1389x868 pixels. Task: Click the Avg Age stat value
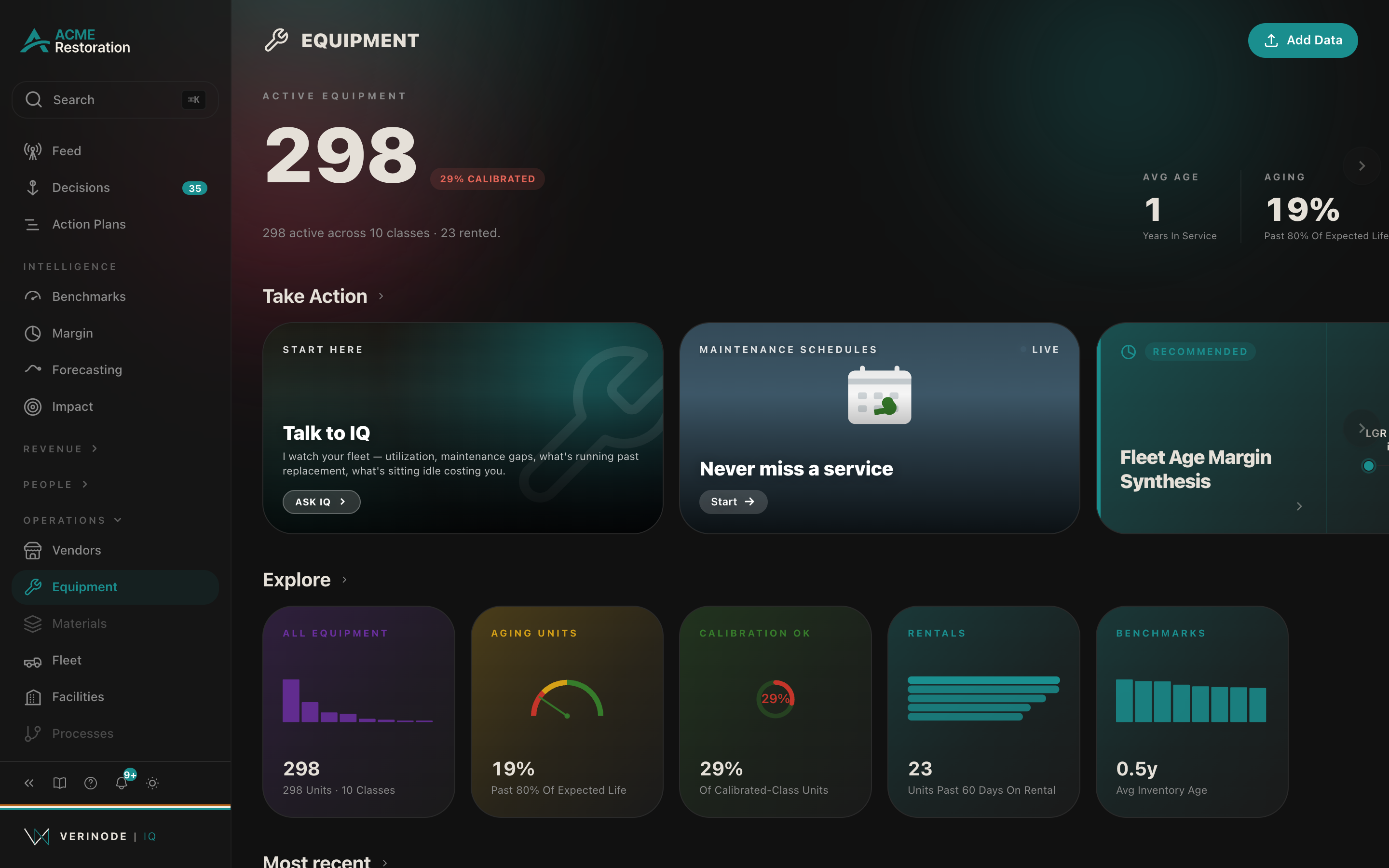point(1153,210)
